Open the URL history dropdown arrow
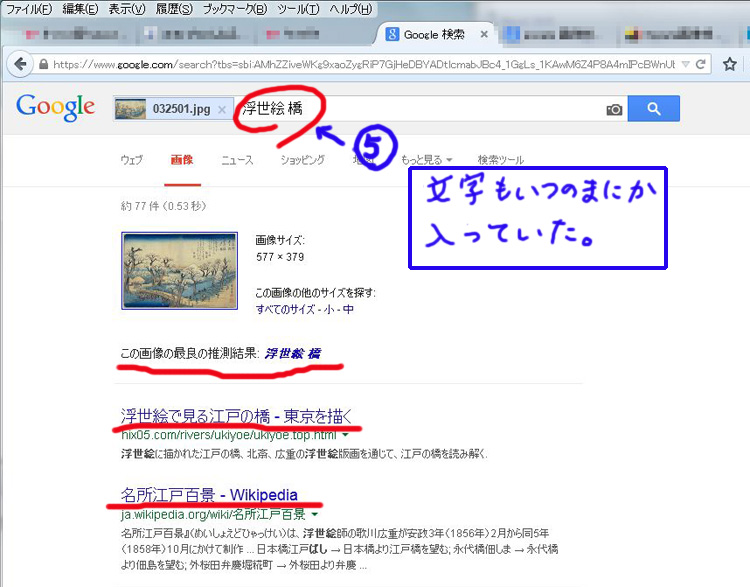Viewport: 750px width, 587px height. click(685, 64)
